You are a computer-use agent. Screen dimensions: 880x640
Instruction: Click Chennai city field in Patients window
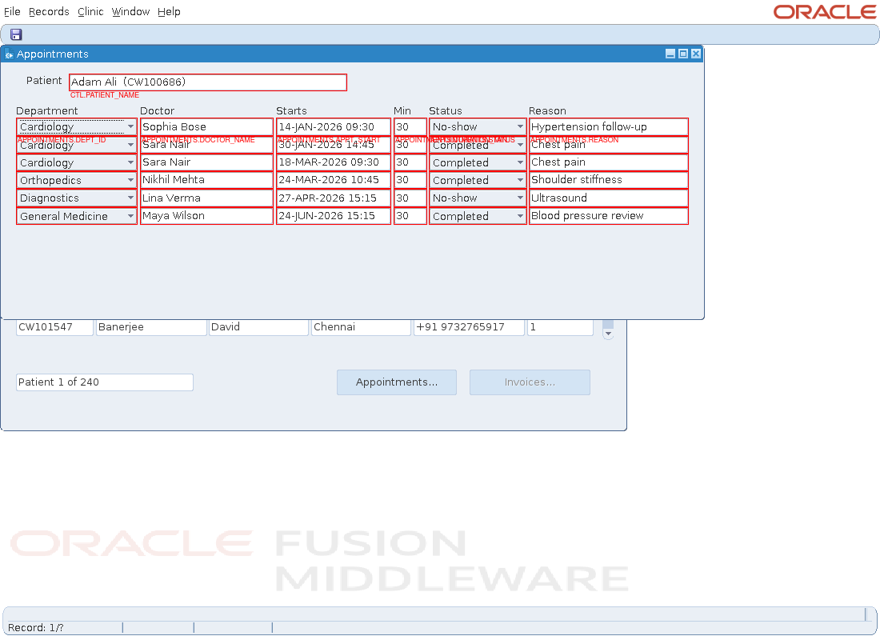pos(361,327)
